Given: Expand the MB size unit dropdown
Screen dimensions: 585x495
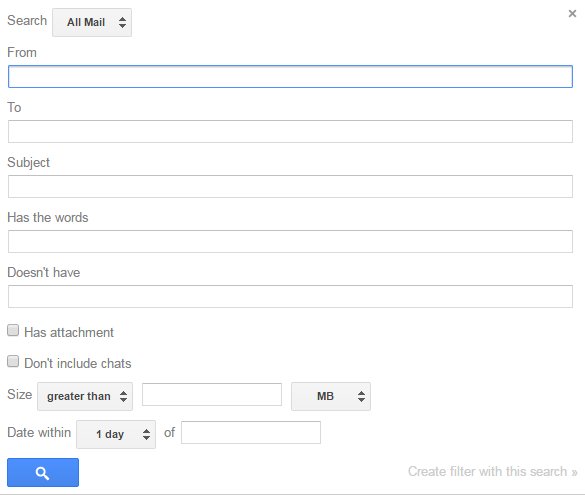Looking at the screenshot, I should pyautogui.click(x=331, y=396).
